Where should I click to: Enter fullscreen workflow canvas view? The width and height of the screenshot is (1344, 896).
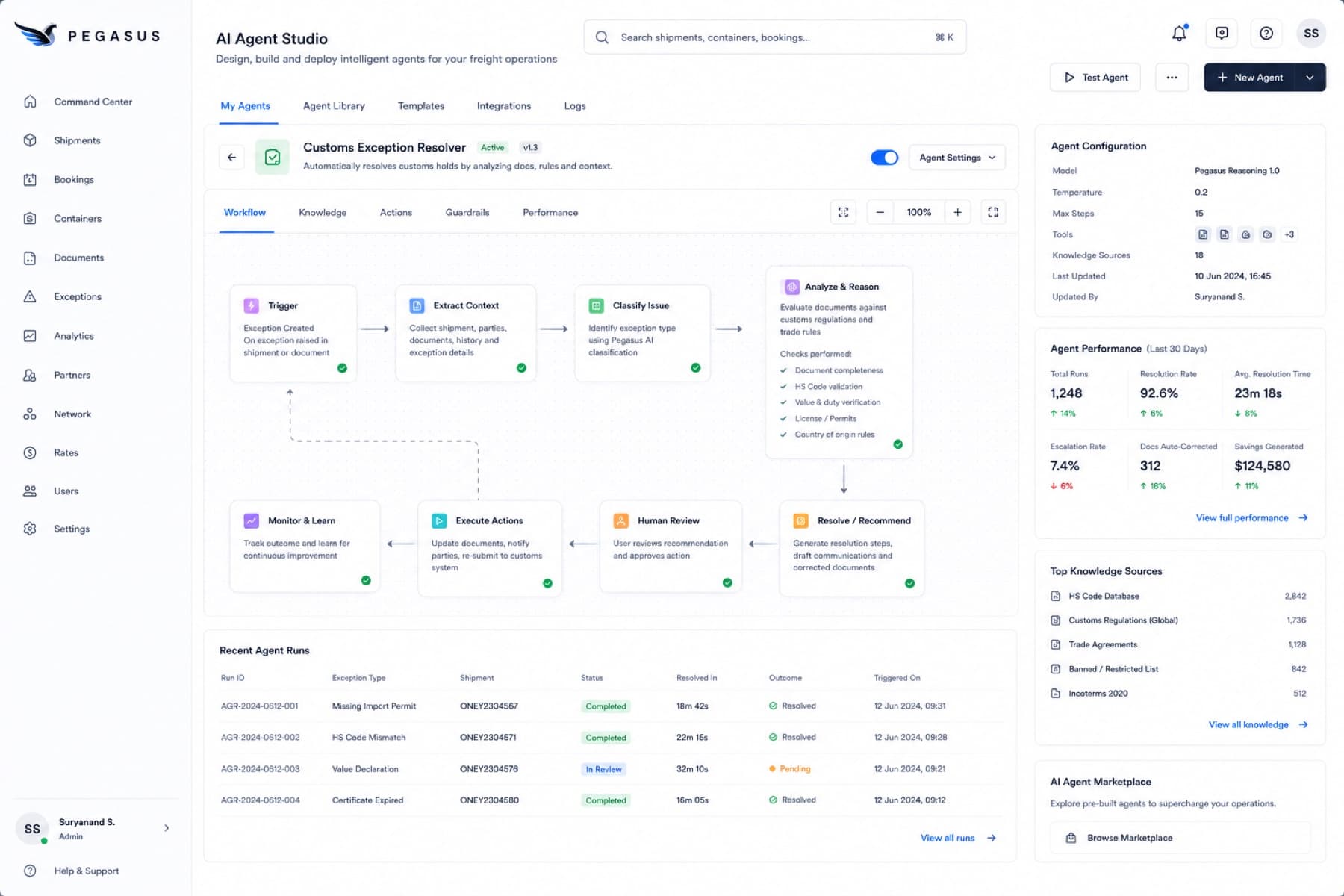coord(993,212)
